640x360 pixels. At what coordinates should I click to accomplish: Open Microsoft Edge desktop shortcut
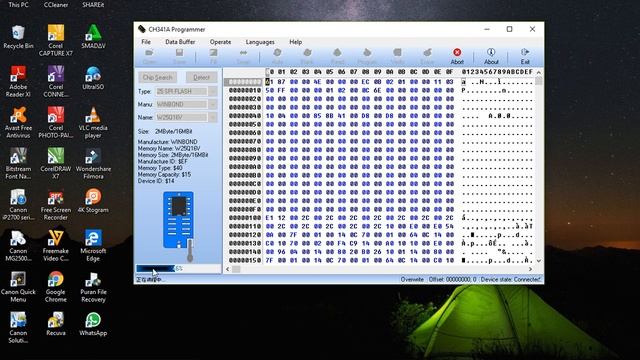(x=93, y=245)
